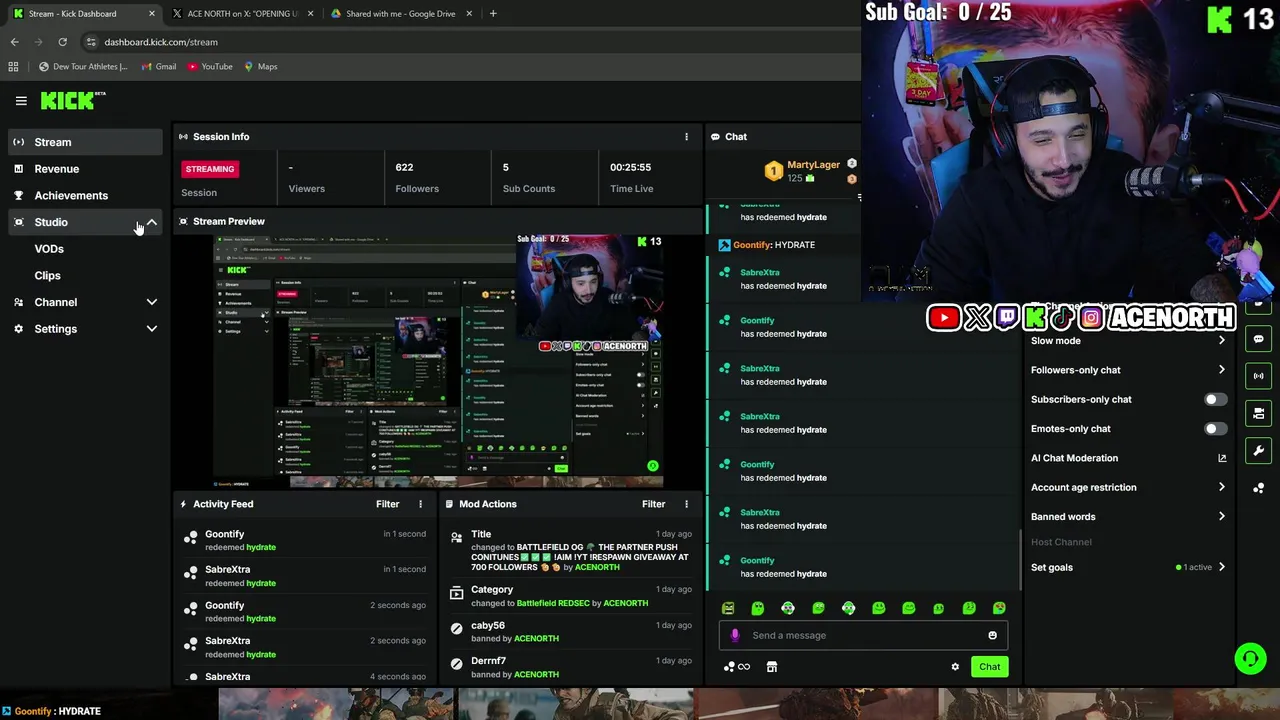This screenshot has height=720, width=1280.
Task: Click the angry square-faced emote in chat
Action: pos(728,608)
